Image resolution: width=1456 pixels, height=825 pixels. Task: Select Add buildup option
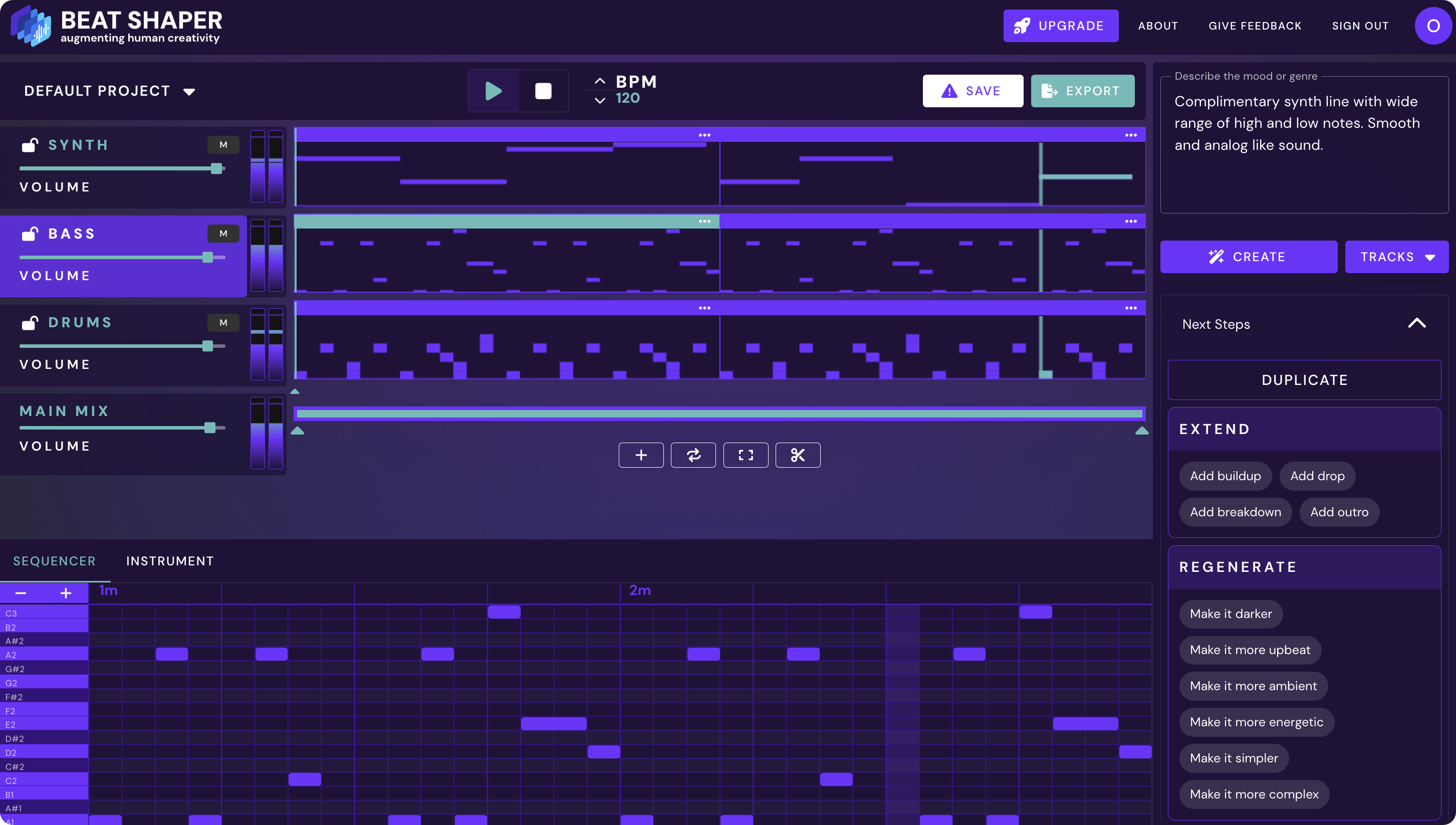(x=1225, y=476)
